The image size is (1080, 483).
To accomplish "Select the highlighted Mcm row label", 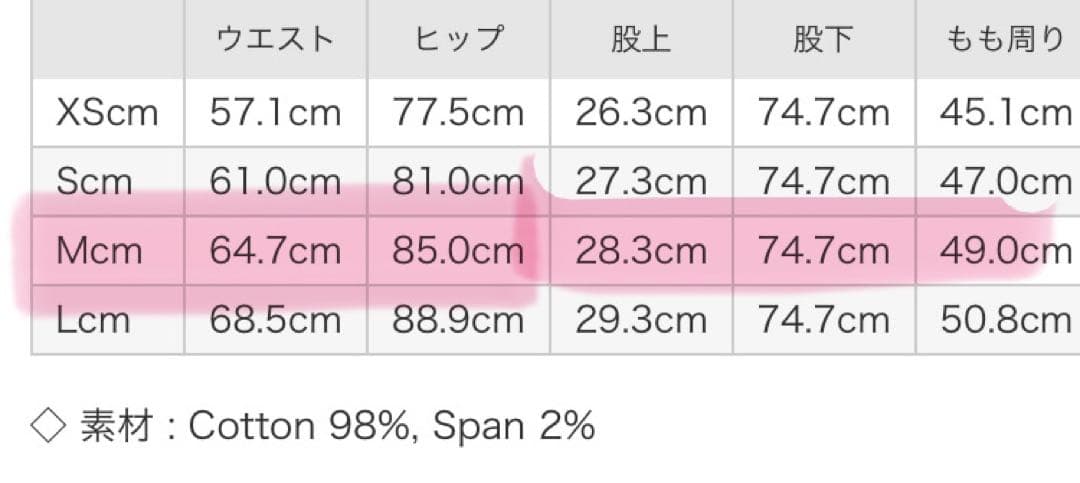I will pos(99,250).
